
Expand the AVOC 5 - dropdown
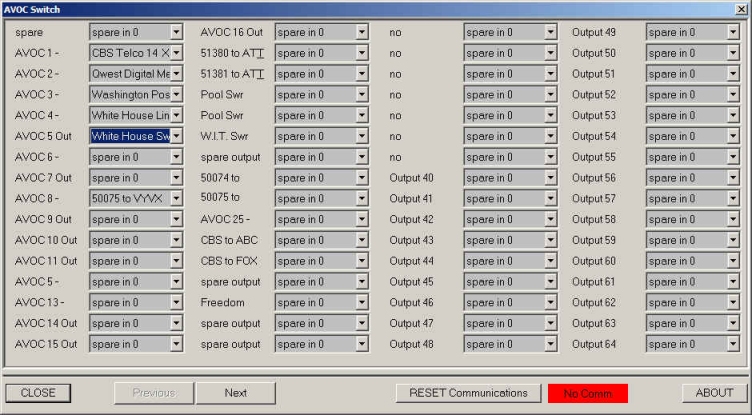[176, 282]
